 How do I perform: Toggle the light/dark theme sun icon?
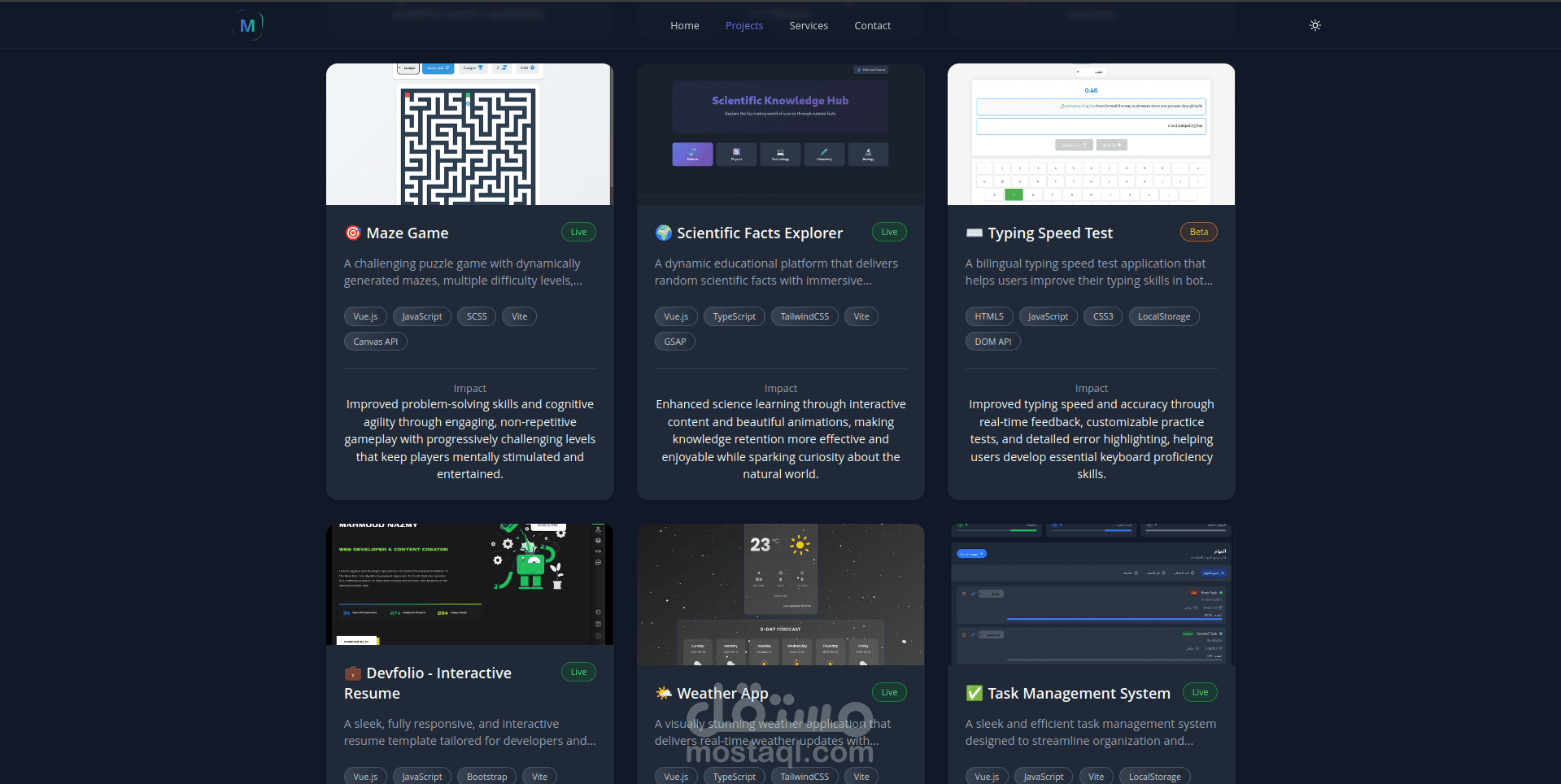(1315, 25)
